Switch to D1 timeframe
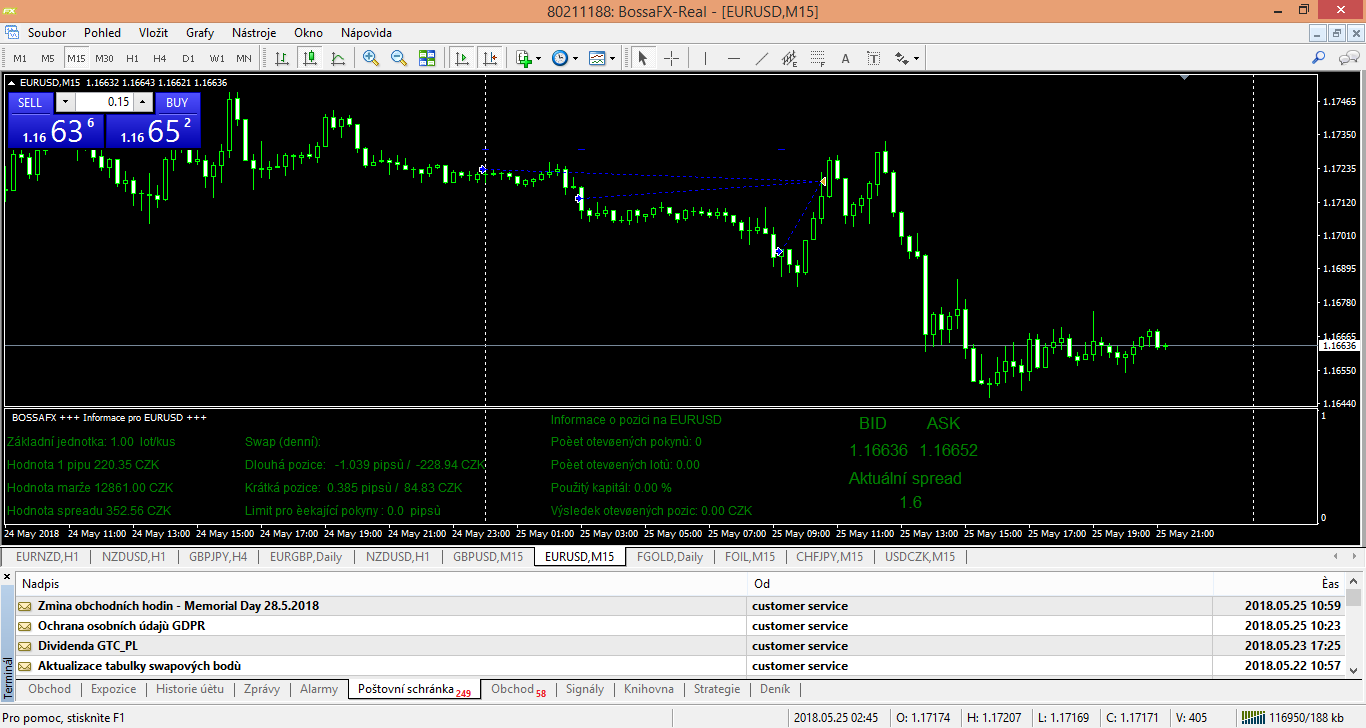 [188, 58]
